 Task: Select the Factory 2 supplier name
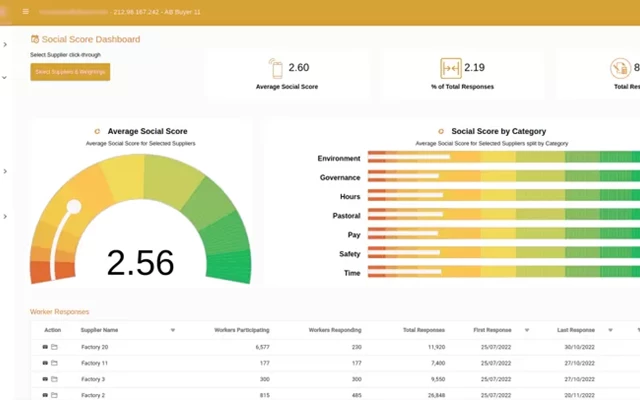[x=93, y=395]
